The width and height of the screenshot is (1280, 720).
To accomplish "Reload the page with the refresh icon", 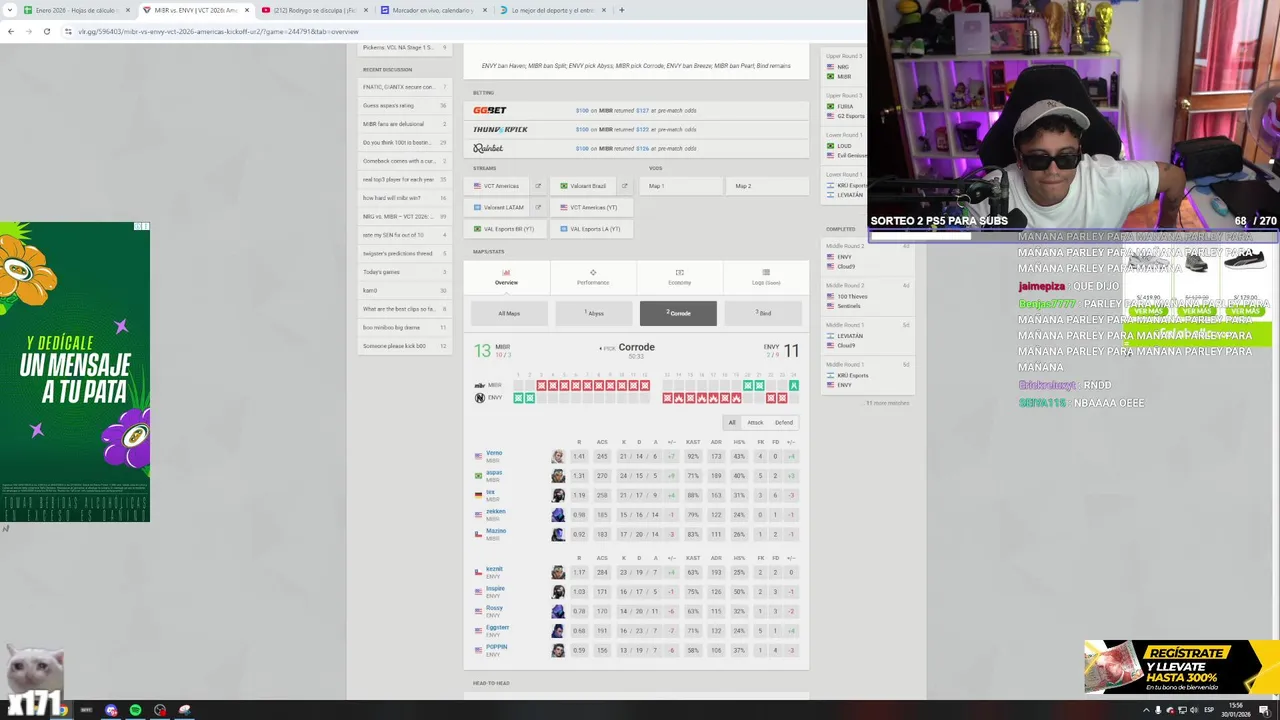I will (x=47, y=32).
